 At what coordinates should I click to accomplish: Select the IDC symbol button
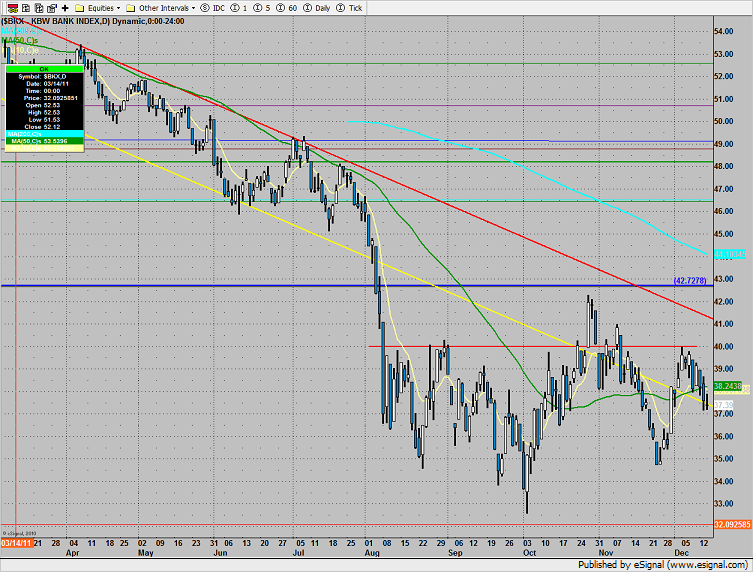213,8
